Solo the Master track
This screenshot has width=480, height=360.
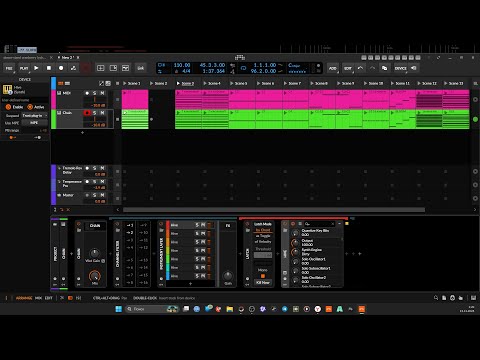(x=95, y=195)
